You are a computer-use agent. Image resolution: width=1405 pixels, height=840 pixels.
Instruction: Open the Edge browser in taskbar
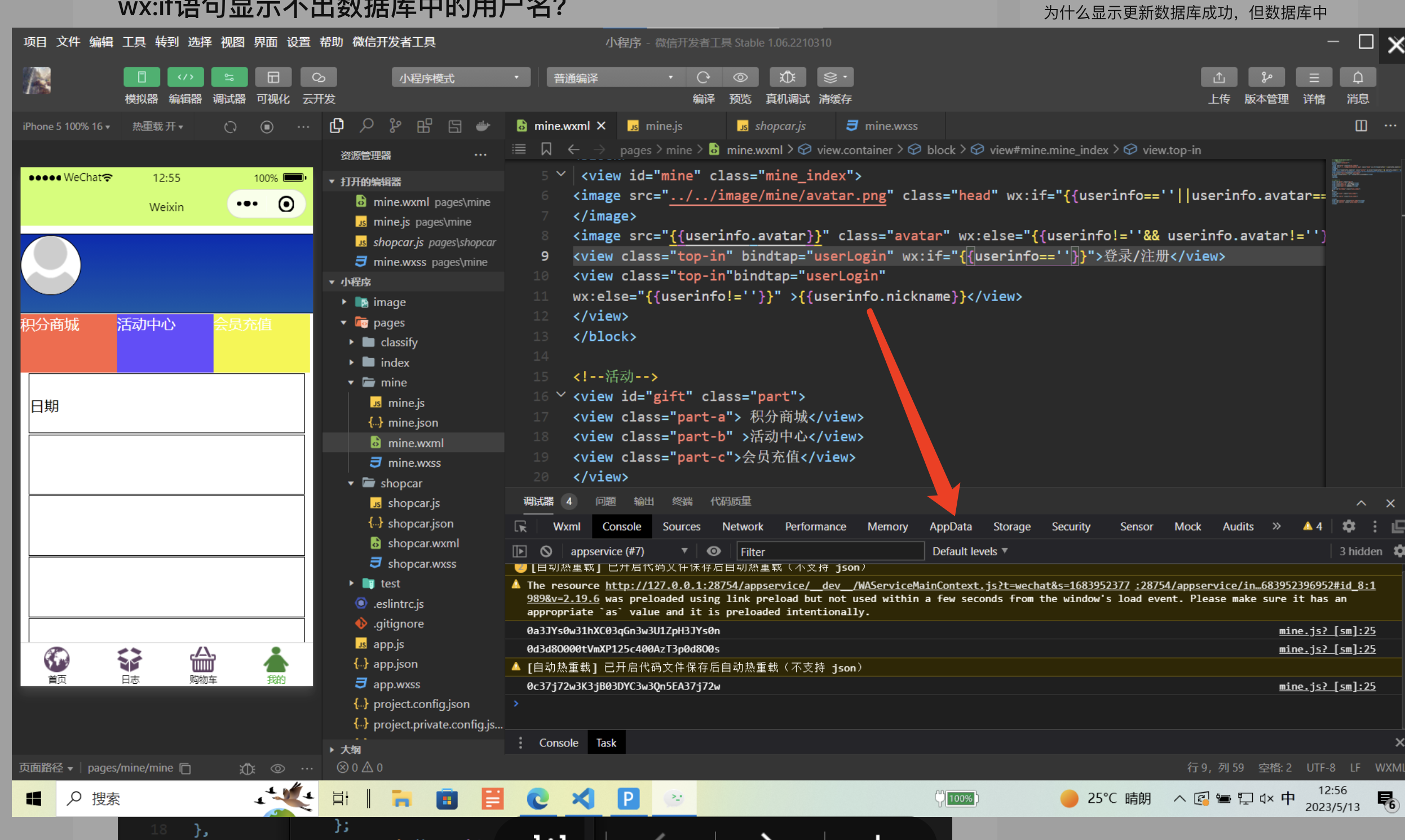tap(537, 799)
